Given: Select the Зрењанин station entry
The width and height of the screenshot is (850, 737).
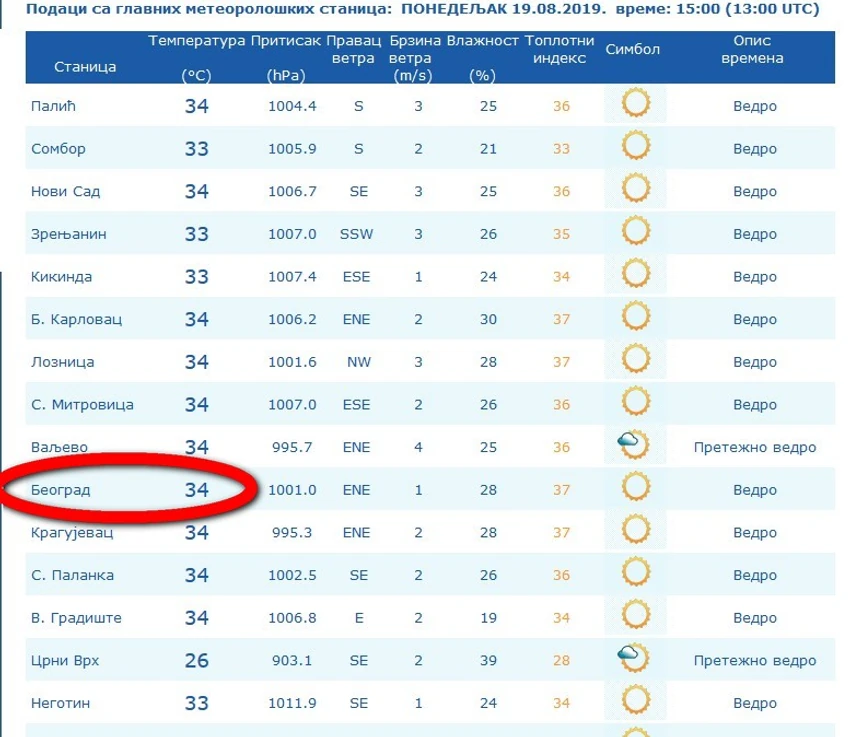Looking at the screenshot, I should (x=68, y=234).
